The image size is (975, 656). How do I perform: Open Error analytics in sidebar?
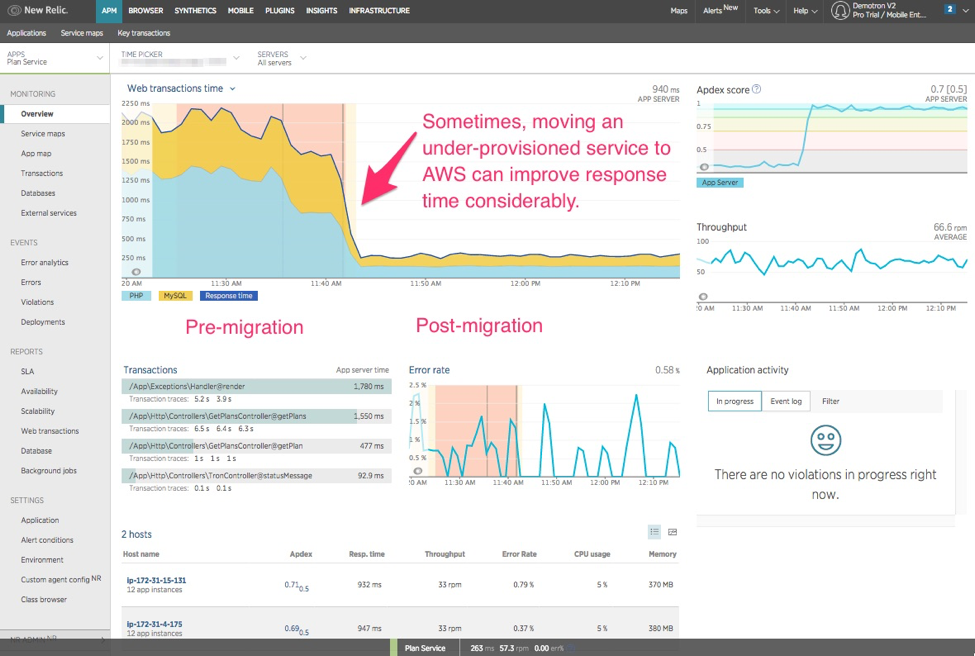(45, 262)
